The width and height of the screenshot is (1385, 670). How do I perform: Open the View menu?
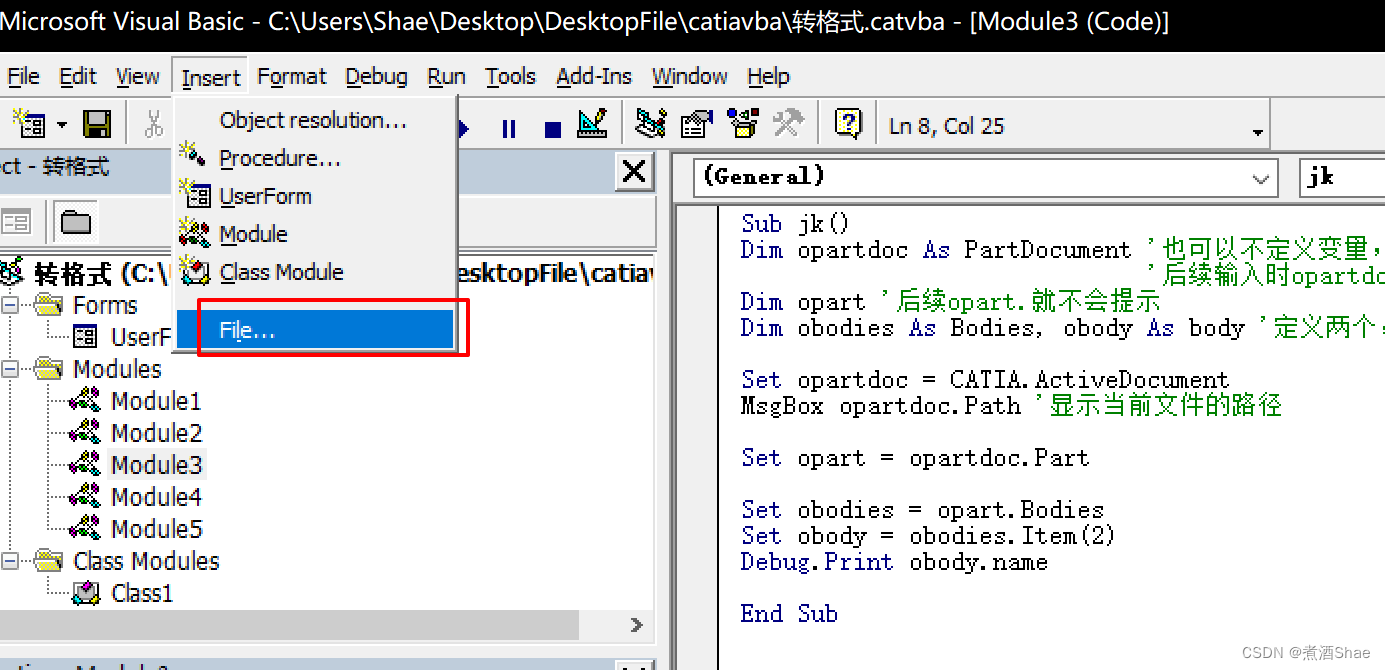click(x=137, y=76)
